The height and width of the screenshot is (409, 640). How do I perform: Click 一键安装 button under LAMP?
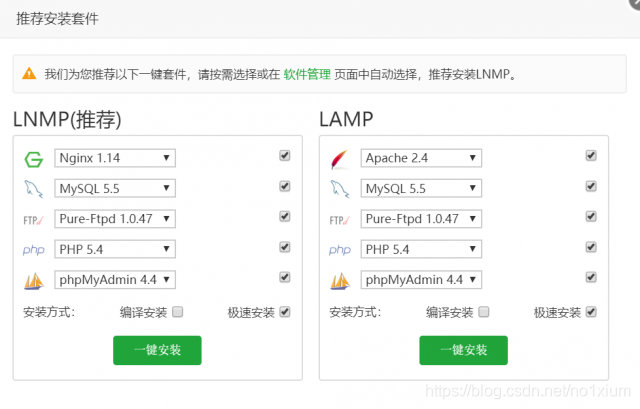point(463,350)
